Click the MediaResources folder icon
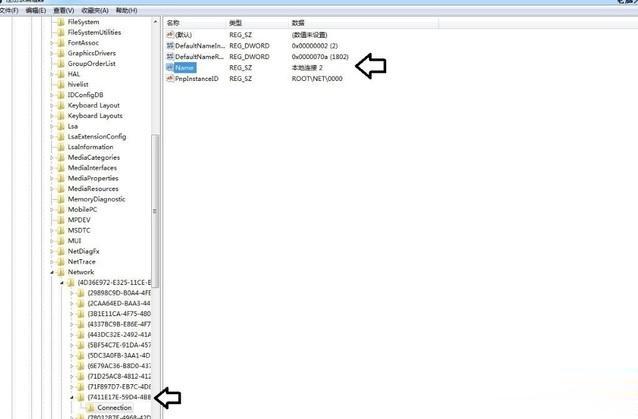Image resolution: width=638 pixels, height=419 pixels. tap(61, 189)
